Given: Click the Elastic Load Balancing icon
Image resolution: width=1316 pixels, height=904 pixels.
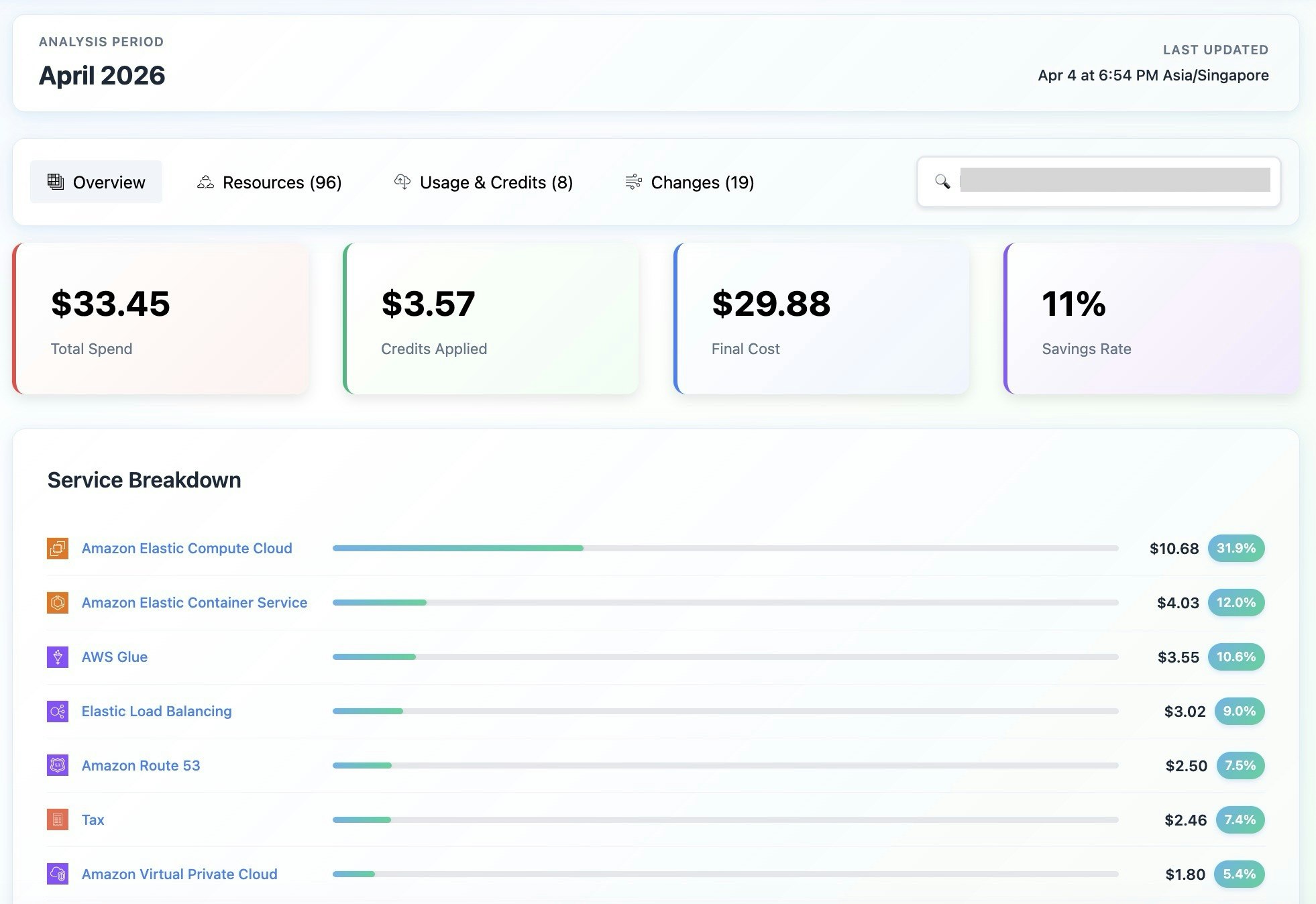Looking at the screenshot, I should point(58,711).
